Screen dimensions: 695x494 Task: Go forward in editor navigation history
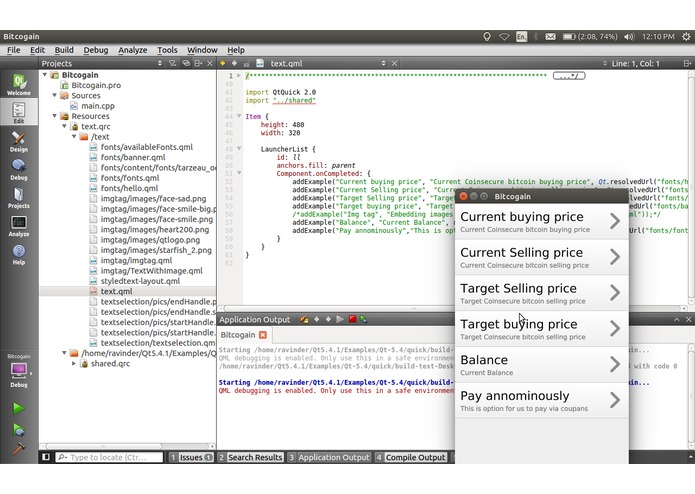point(234,63)
